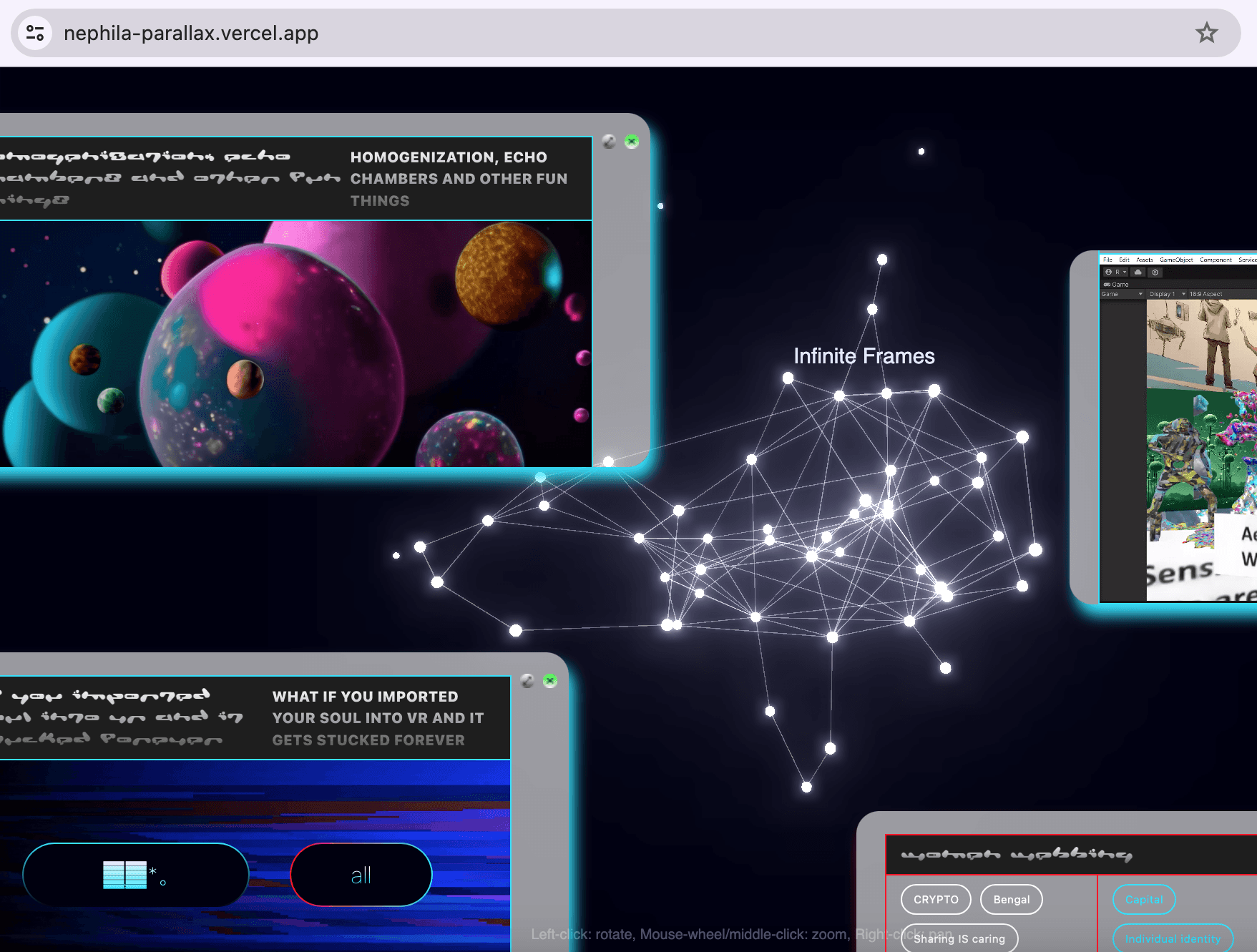Select the Sharing IS caring tag
This screenshot has height=952, width=1257.
pos(959,939)
